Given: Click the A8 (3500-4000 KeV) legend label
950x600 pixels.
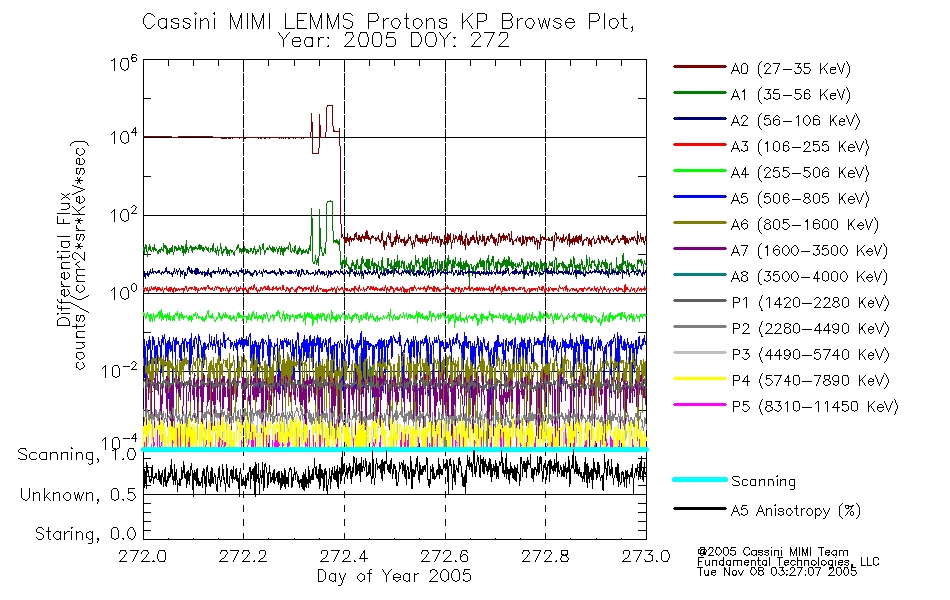Looking at the screenshot, I should tap(809, 277).
